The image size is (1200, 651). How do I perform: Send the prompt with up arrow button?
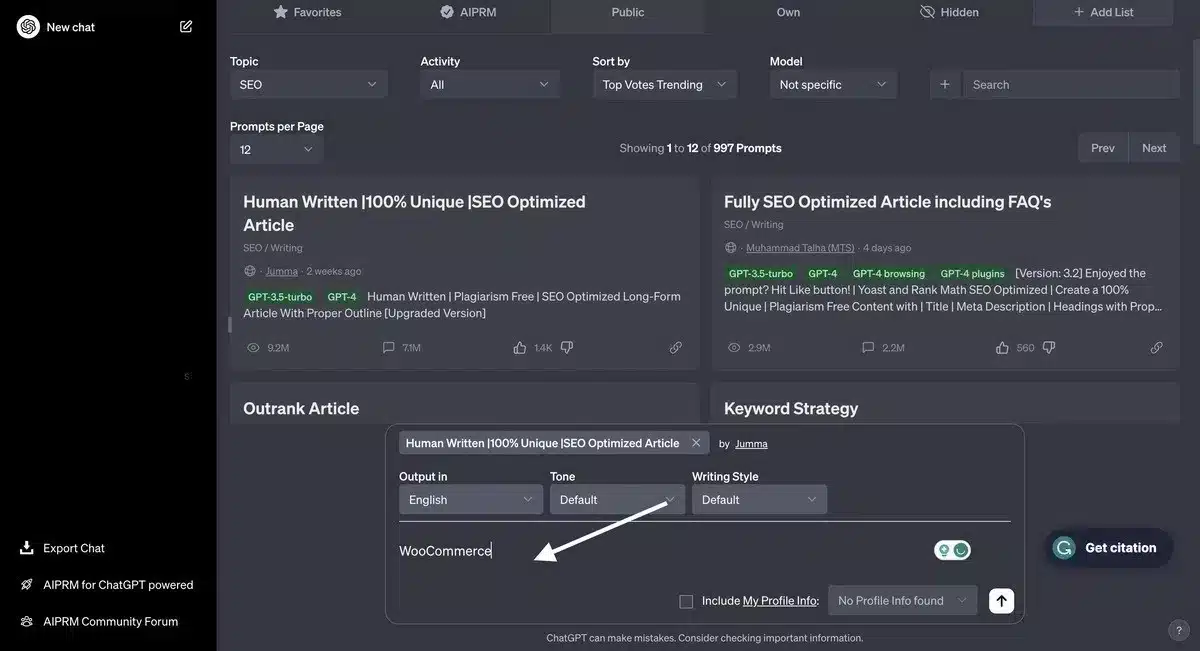point(1001,601)
